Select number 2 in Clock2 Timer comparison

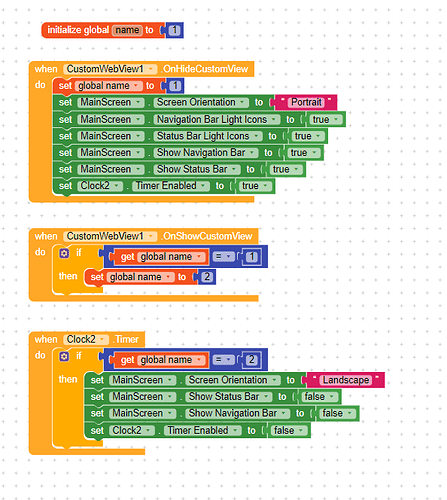point(252,360)
